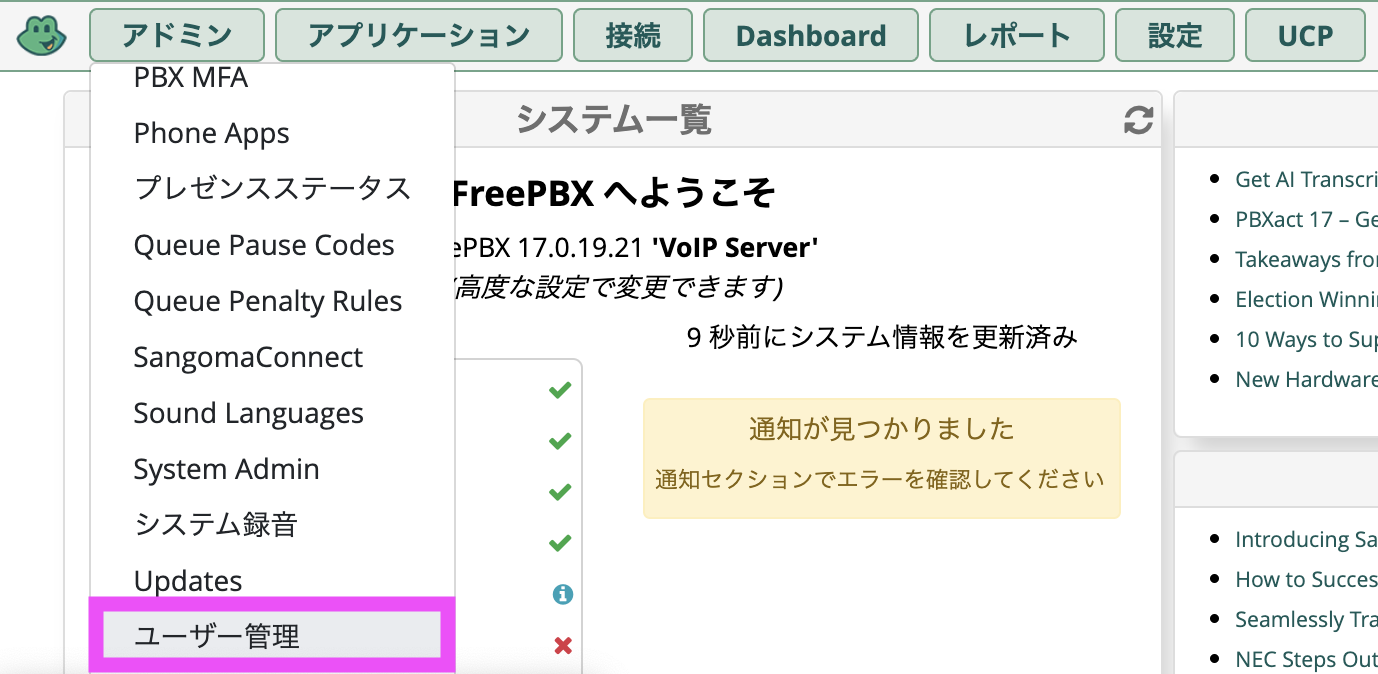
Task: Select PBX MFA from the admin menu
Action: coord(272,77)
